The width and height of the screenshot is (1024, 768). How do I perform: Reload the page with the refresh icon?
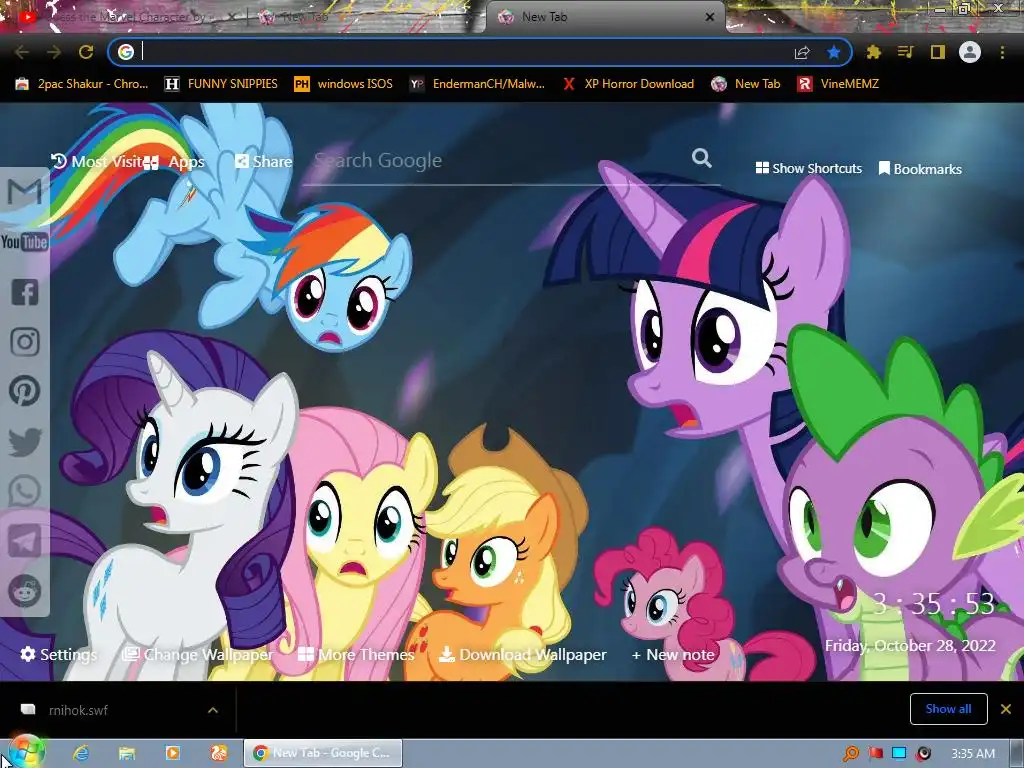click(x=86, y=52)
